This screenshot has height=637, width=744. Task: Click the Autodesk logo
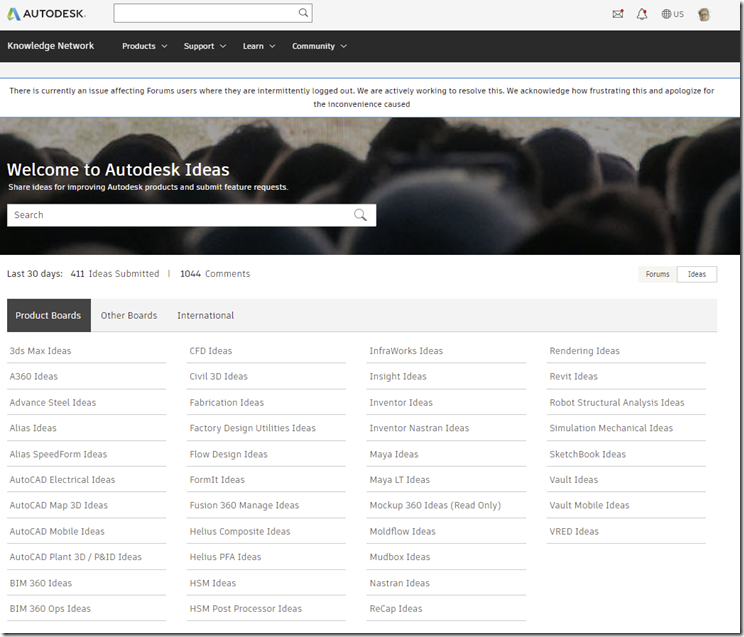pyautogui.click(x=46, y=14)
